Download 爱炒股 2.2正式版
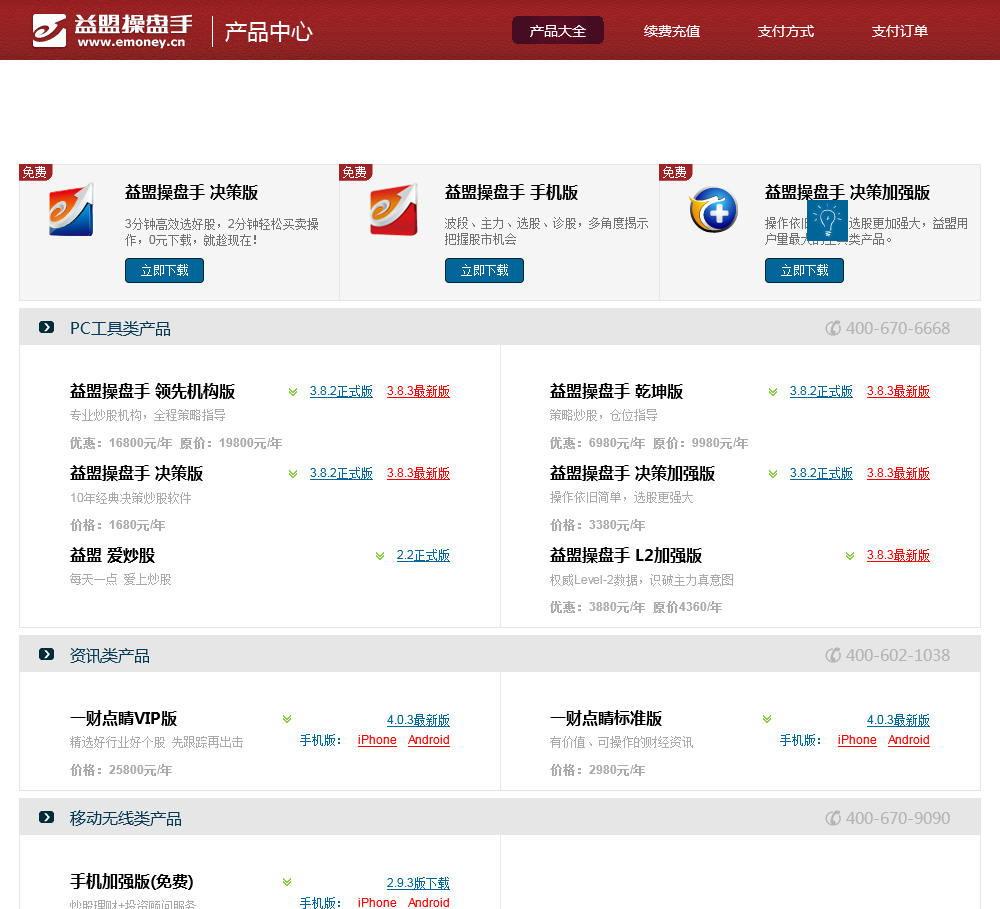This screenshot has width=1000, height=909. (x=423, y=555)
